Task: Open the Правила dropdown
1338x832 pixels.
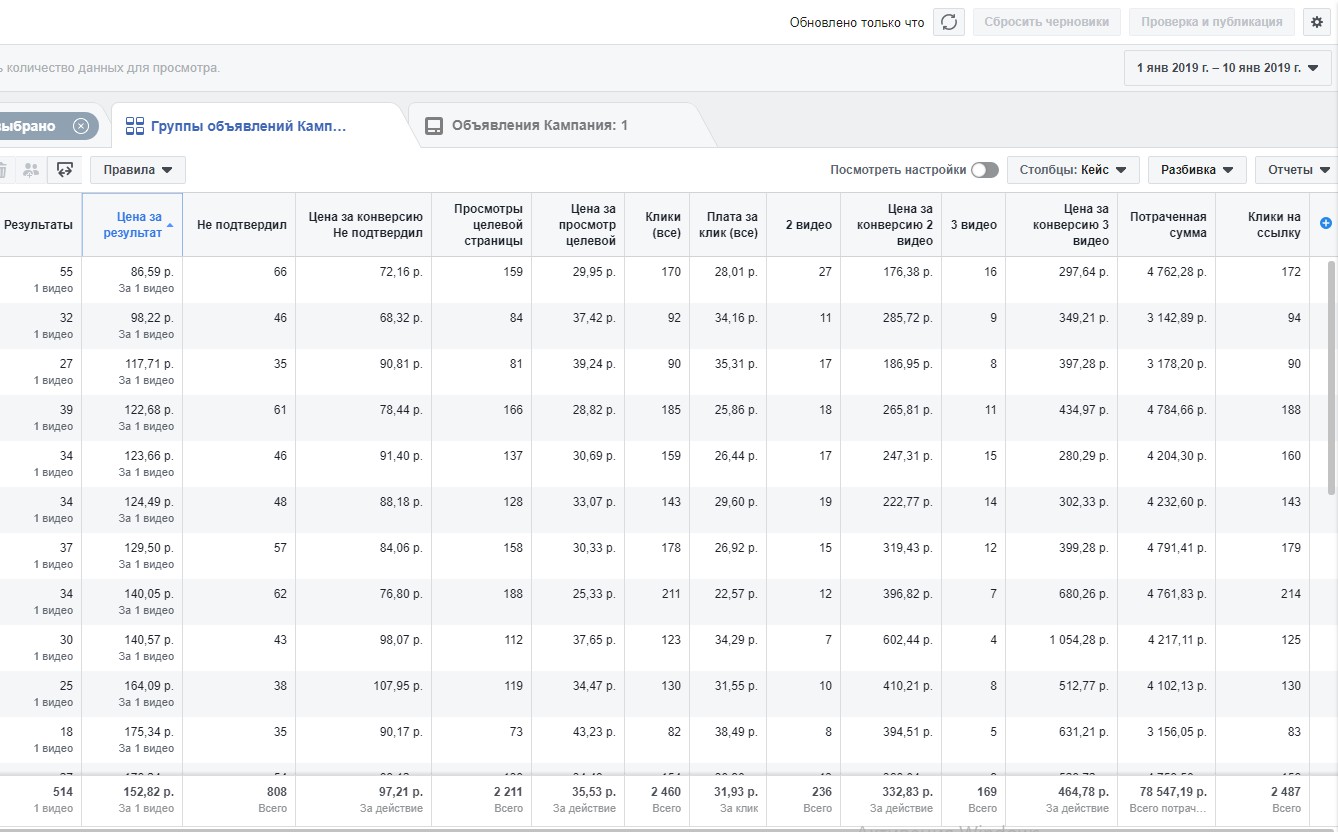Action: pos(138,170)
